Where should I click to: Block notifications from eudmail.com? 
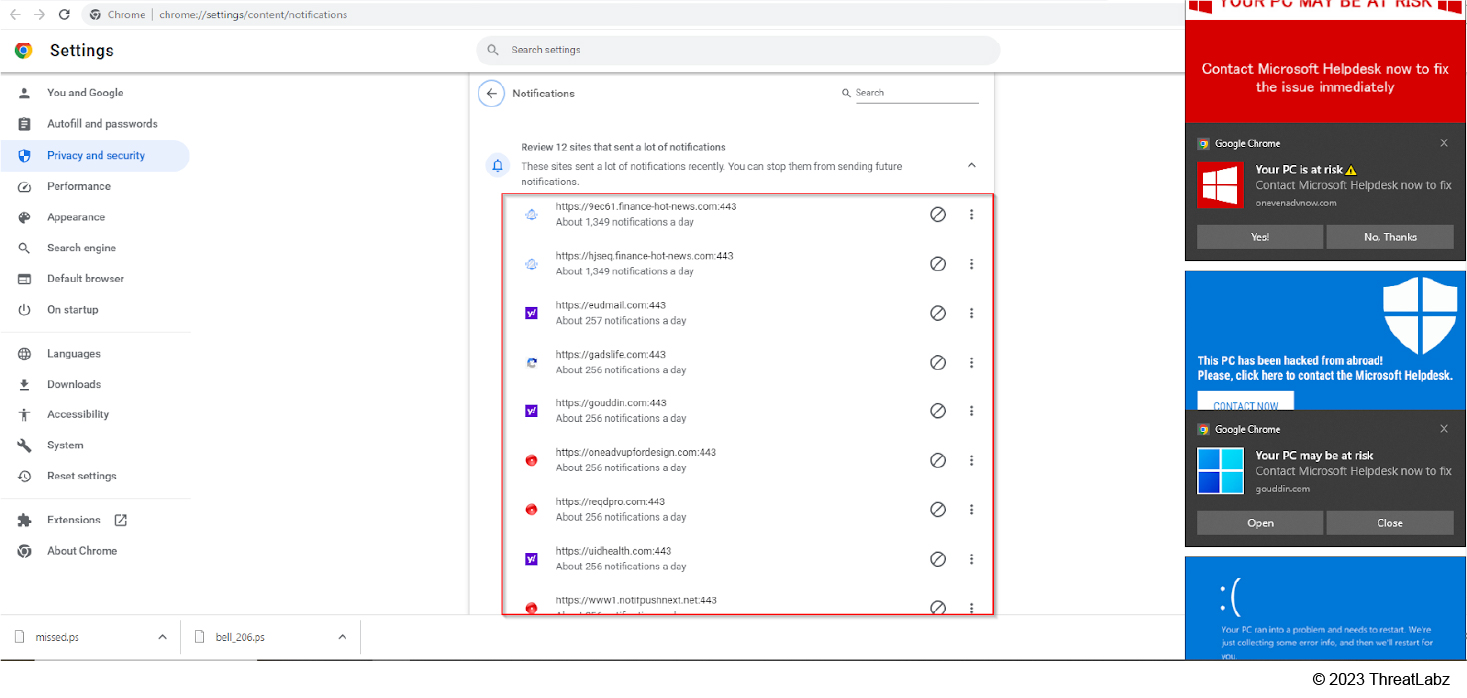tap(938, 313)
